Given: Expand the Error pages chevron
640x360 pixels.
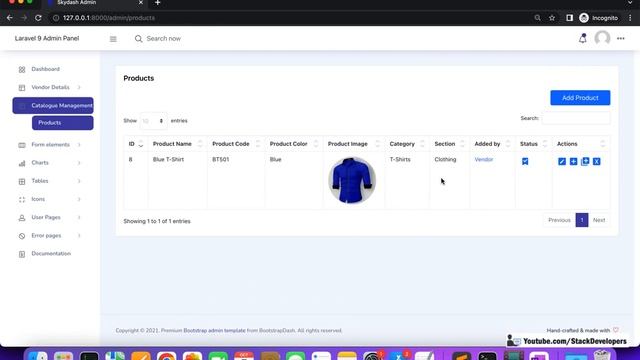Looking at the screenshot, I should tap(79, 236).
